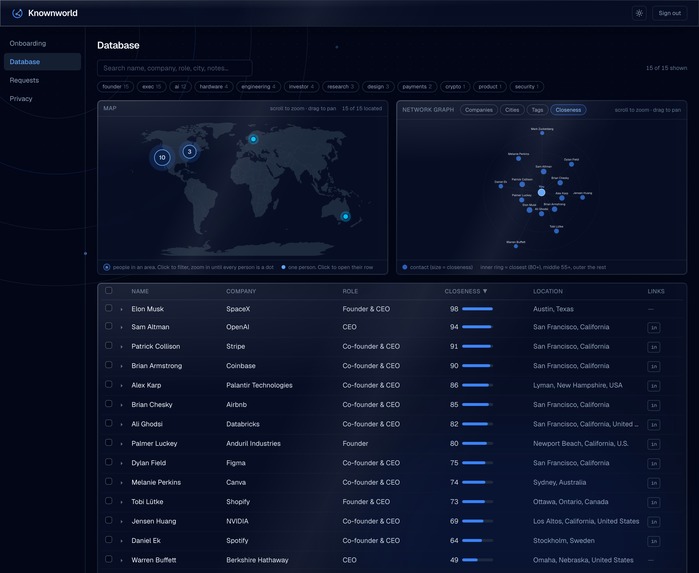This screenshot has width=699, height=573.
Task: Check the Melanie Perkins row checkbox
Action: tap(108, 482)
